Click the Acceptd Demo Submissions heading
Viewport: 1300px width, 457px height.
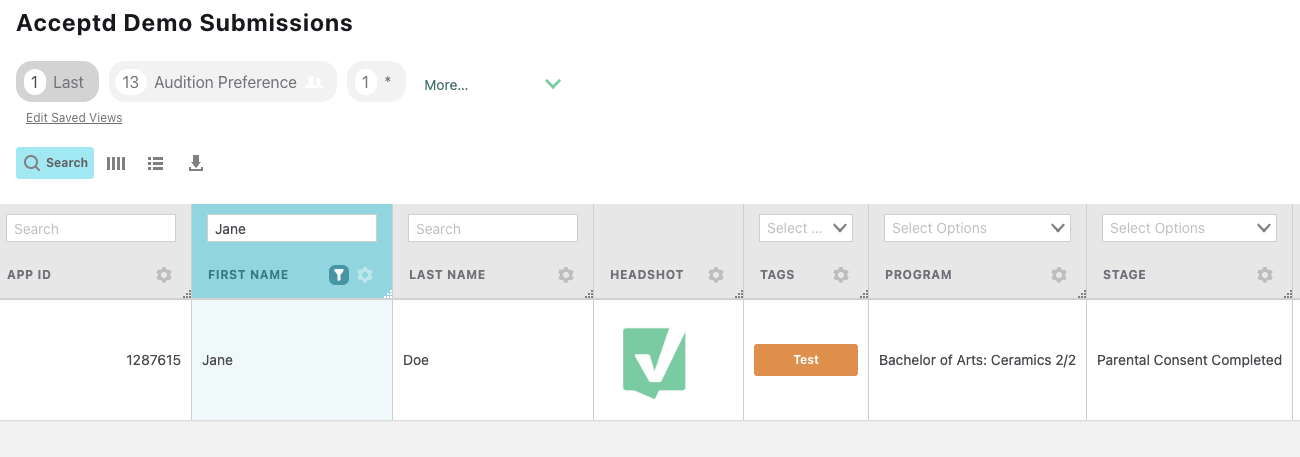point(184,22)
